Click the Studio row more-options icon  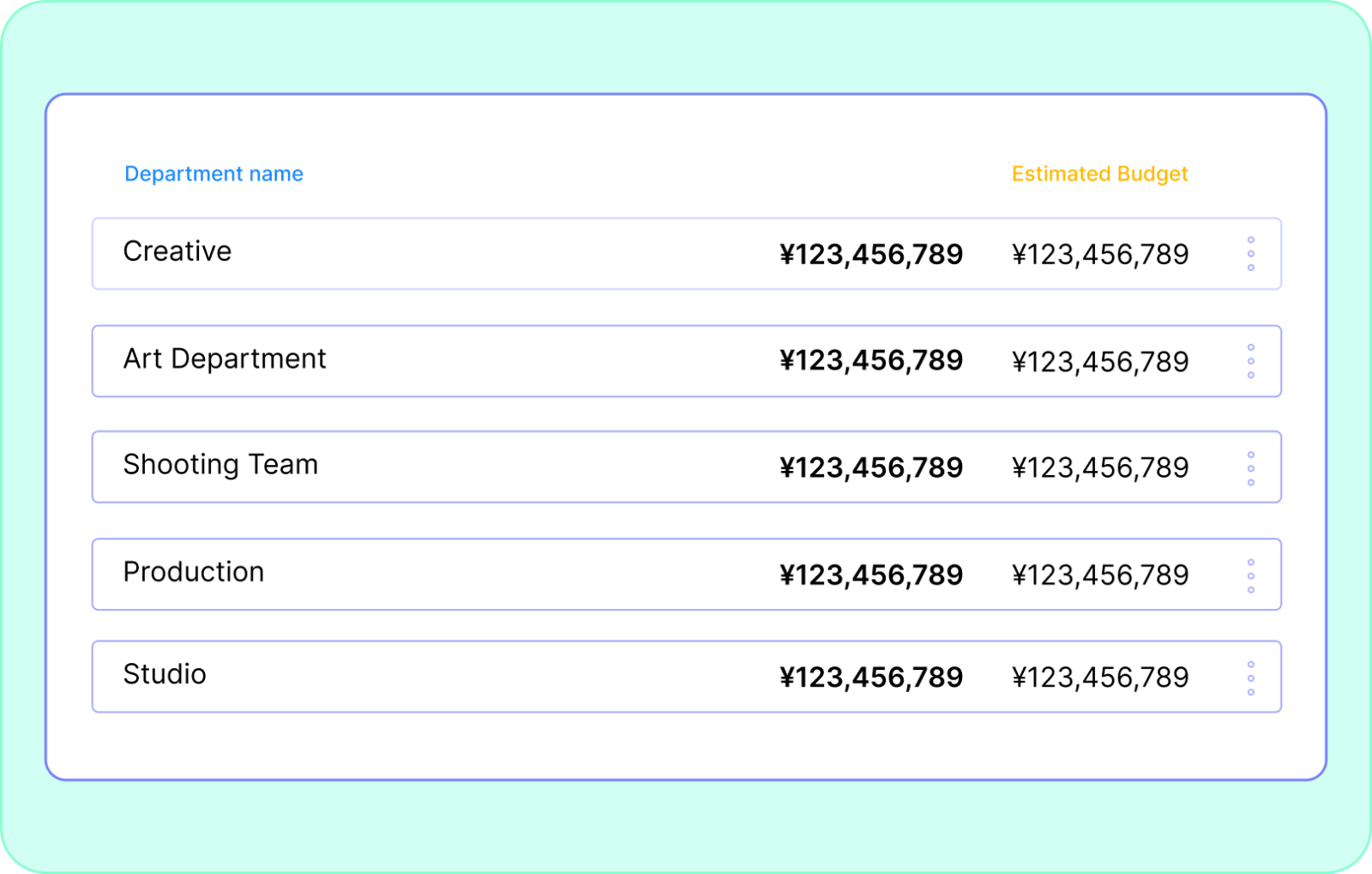coord(1250,678)
